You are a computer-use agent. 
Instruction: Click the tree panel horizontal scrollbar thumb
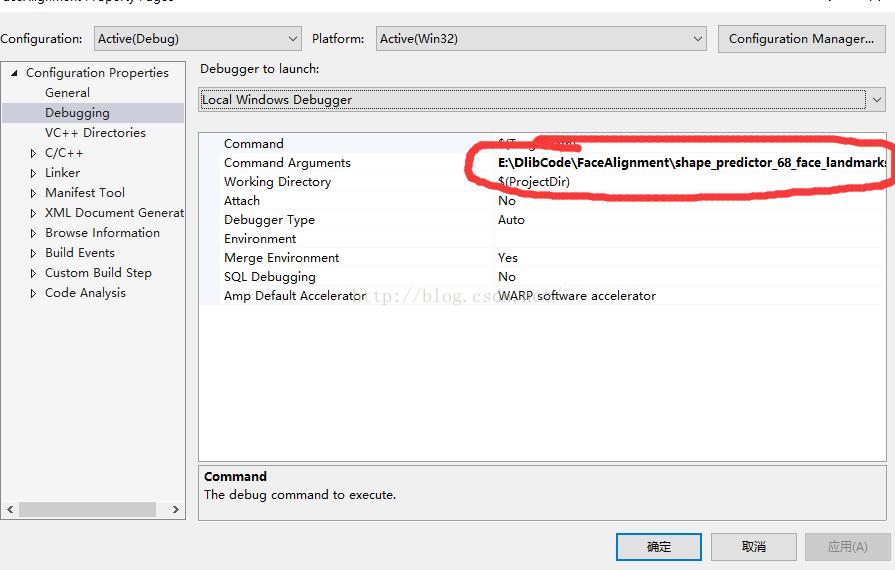[87, 510]
